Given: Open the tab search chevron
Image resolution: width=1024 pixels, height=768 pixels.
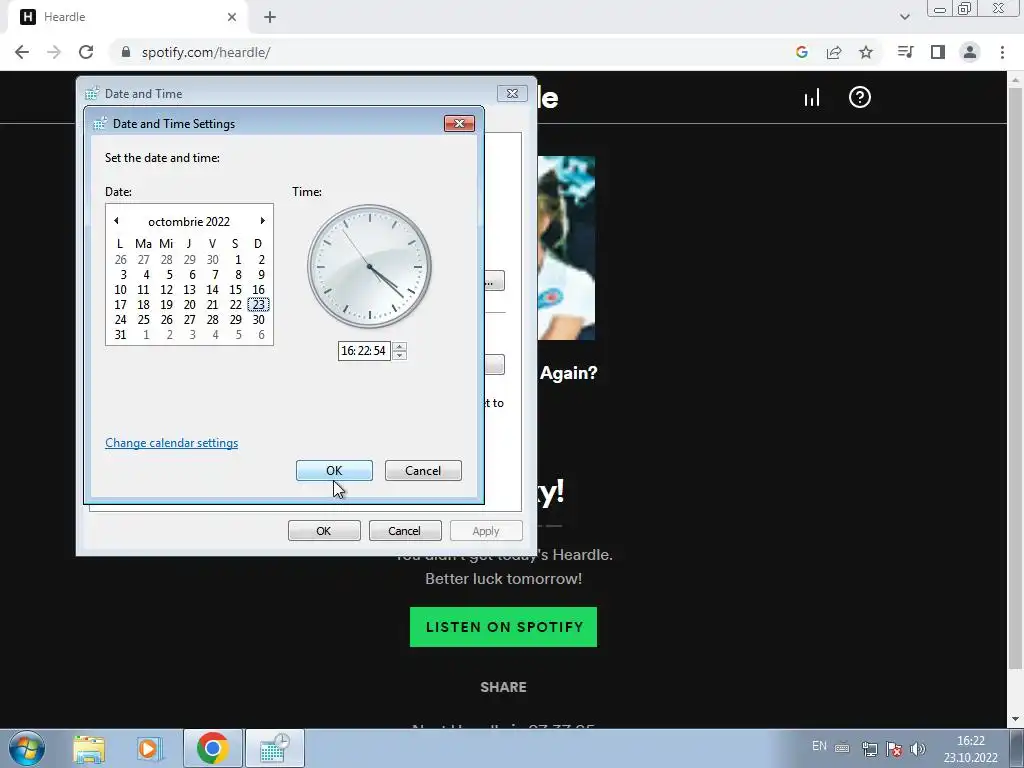Looking at the screenshot, I should [904, 17].
